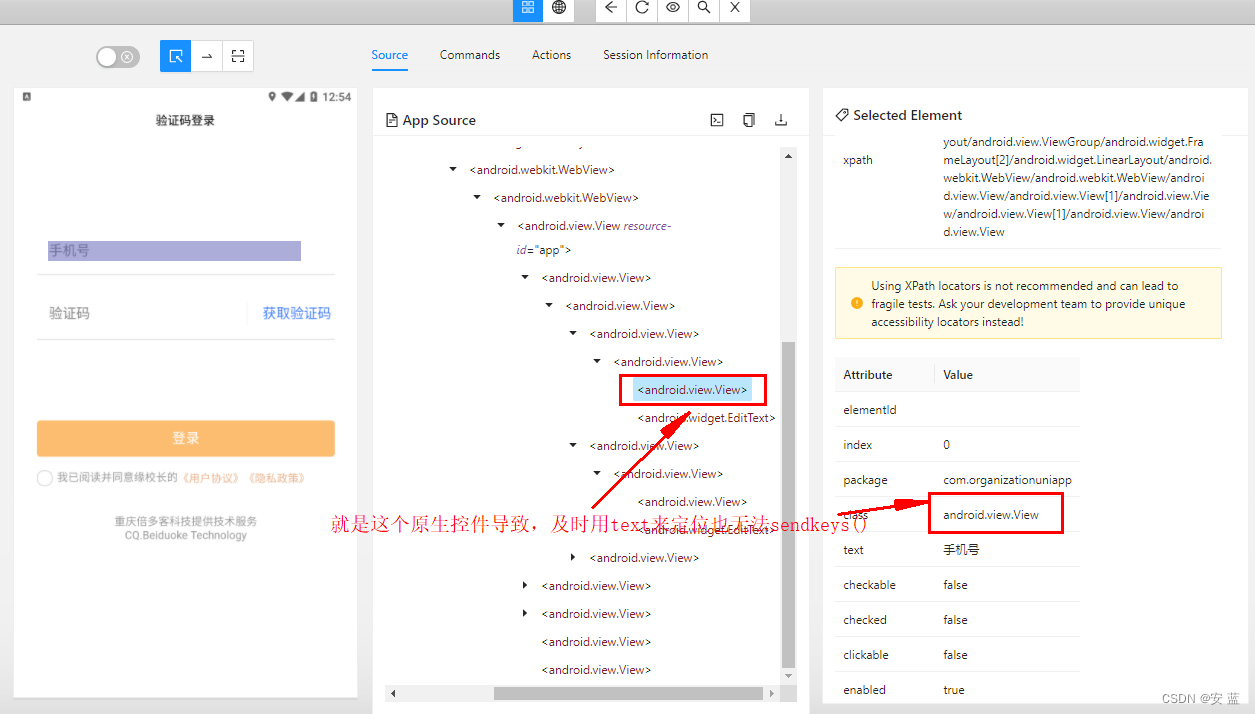This screenshot has width=1255, height=714.
Task: Select the element selection tool
Action: [175, 56]
